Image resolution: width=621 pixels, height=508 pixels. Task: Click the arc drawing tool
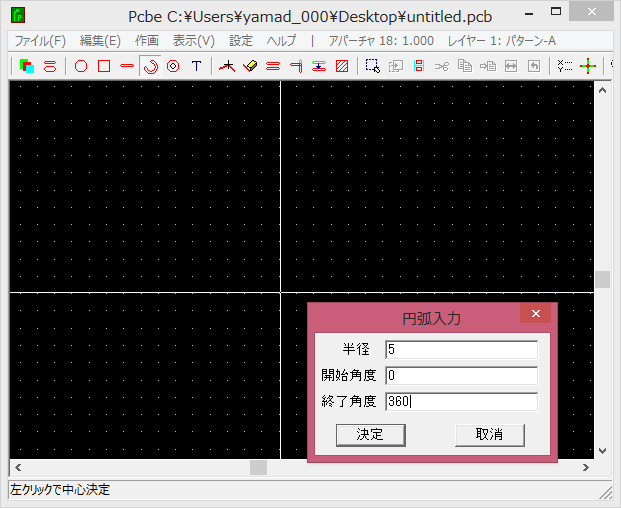(151, 66)
